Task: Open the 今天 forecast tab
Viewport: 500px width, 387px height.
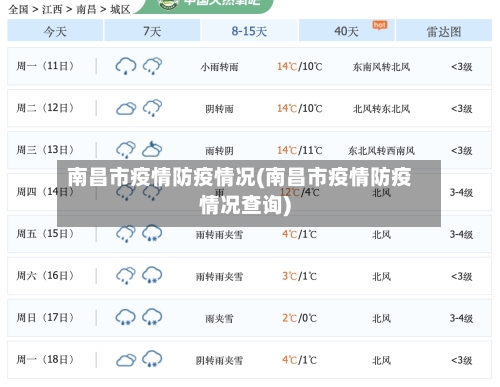Action: click(x=55, y=30)
